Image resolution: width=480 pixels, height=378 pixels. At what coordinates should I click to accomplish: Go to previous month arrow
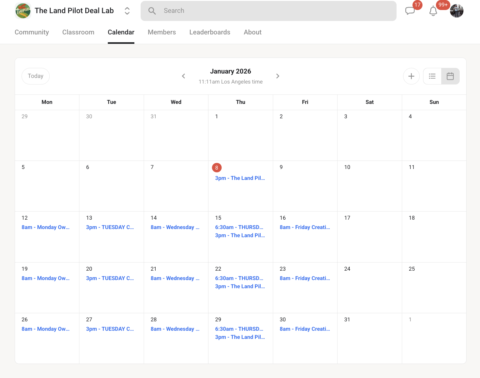pyautogui.click(x=183, y=76)
